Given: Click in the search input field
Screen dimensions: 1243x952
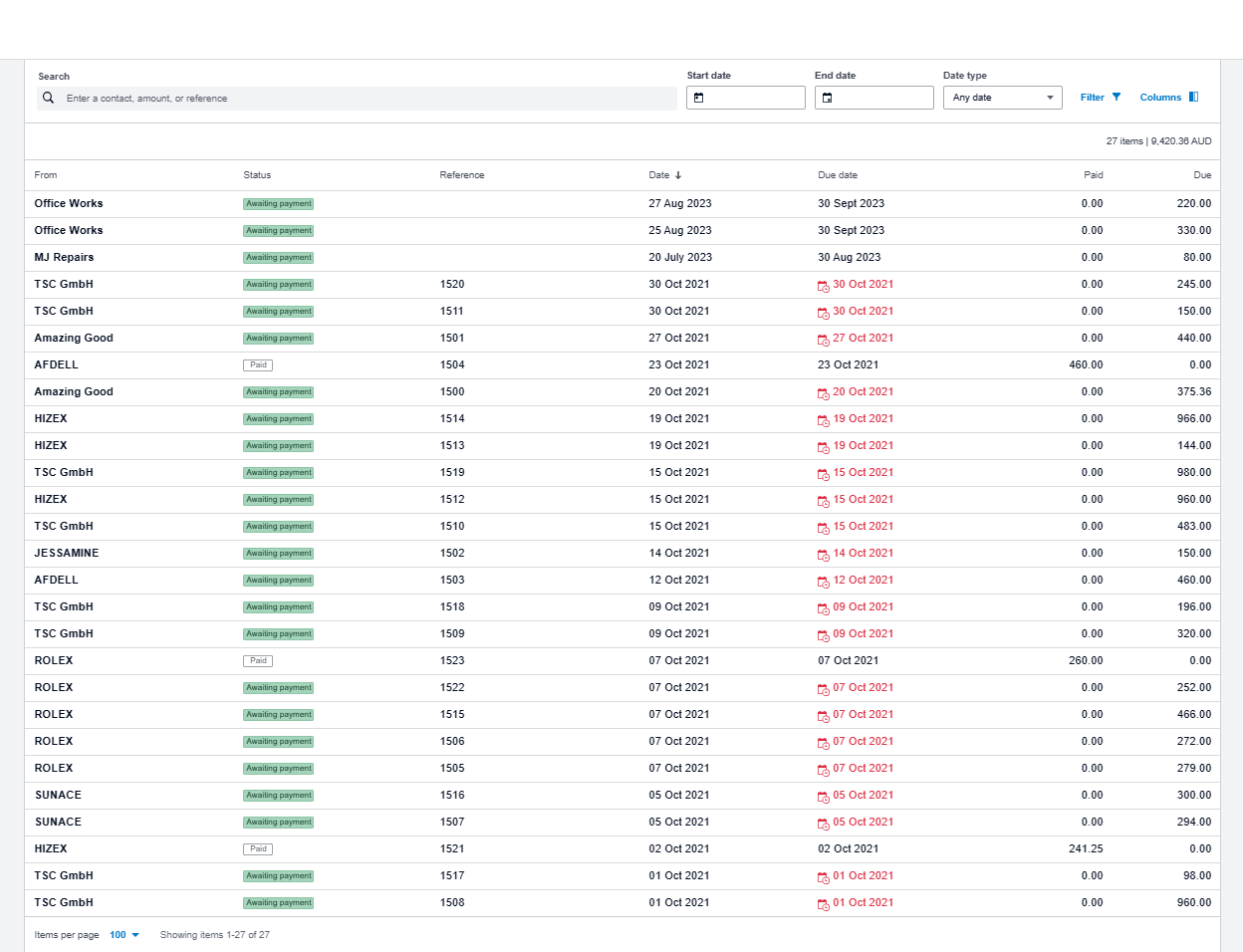Looking at the screenshot, I should pos(369,99).
